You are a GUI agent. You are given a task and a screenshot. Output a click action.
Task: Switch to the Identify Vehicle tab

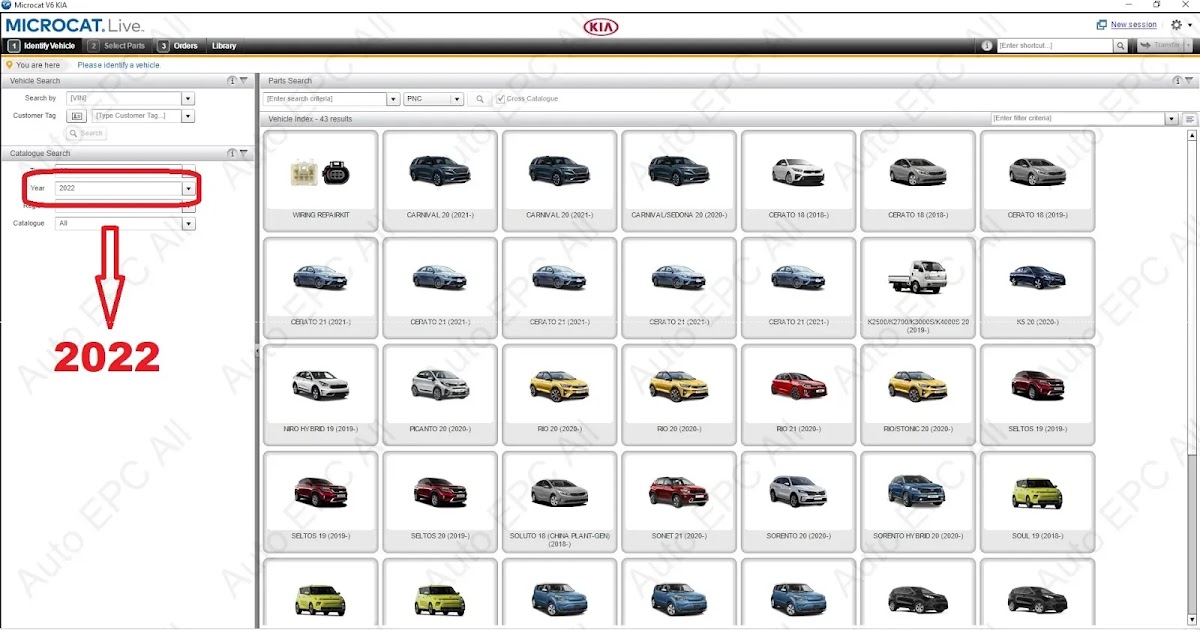tap(42, 46)
